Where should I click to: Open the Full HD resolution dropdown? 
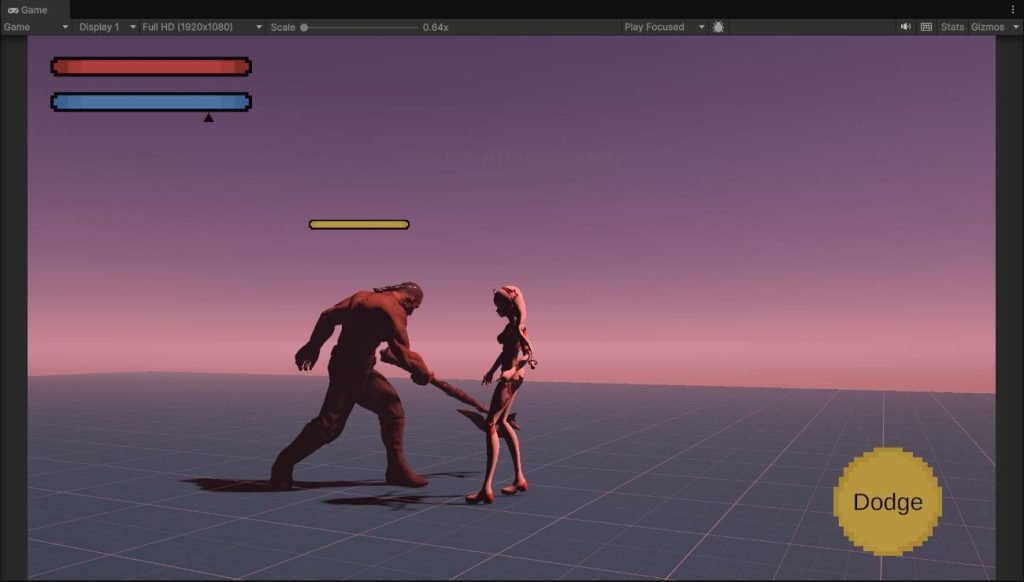202,27
